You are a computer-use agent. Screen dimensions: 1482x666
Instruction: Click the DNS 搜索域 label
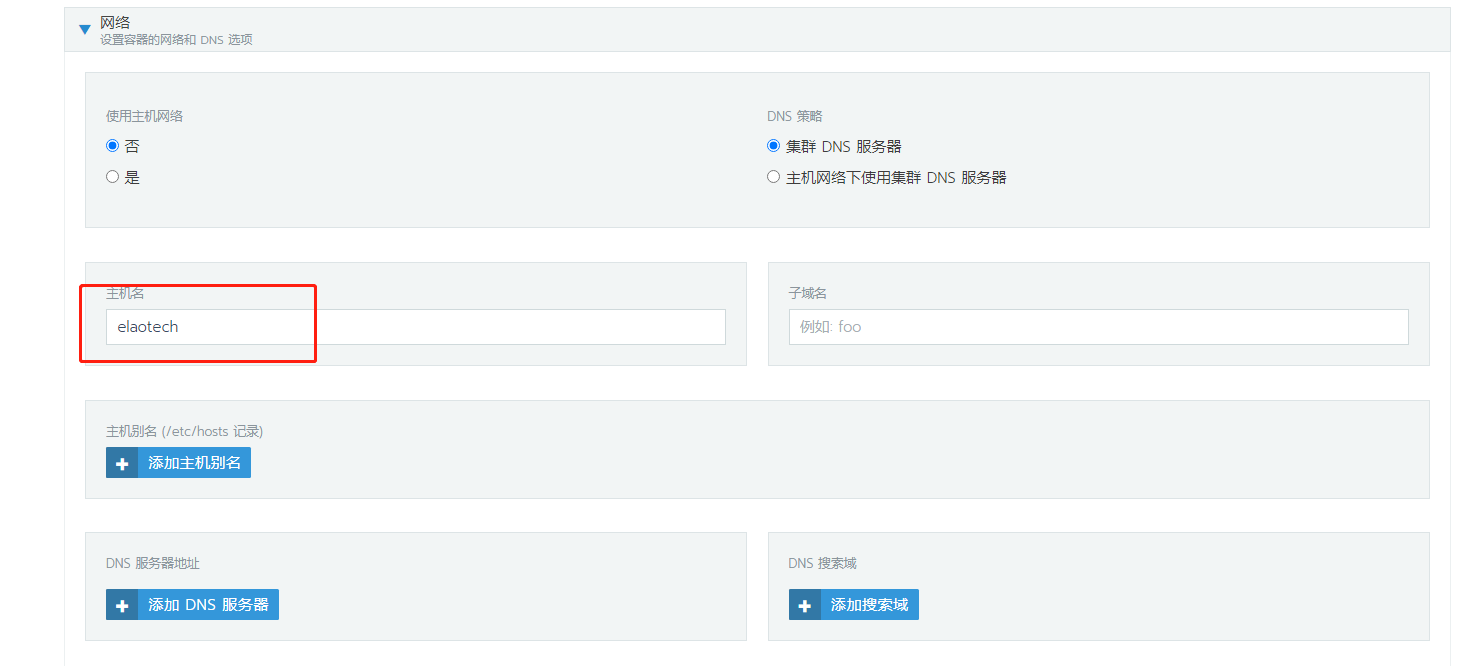point(822,563)
